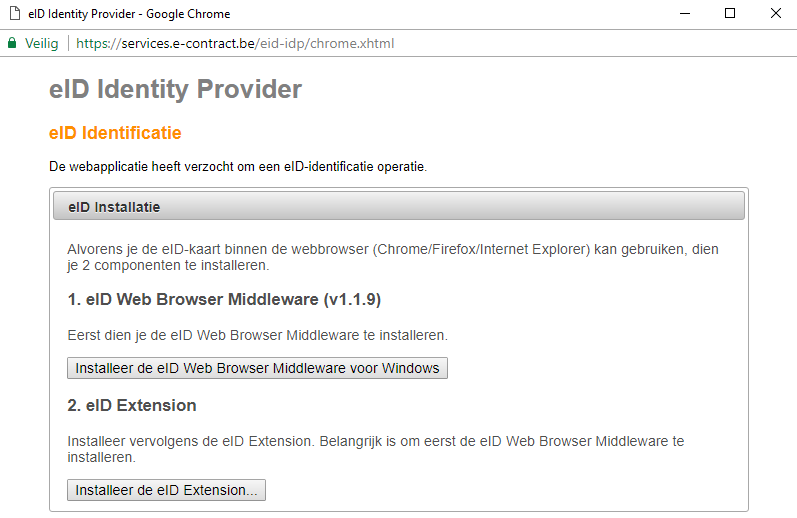Click the 2. eID Extension heading

[x=132, y=406]
